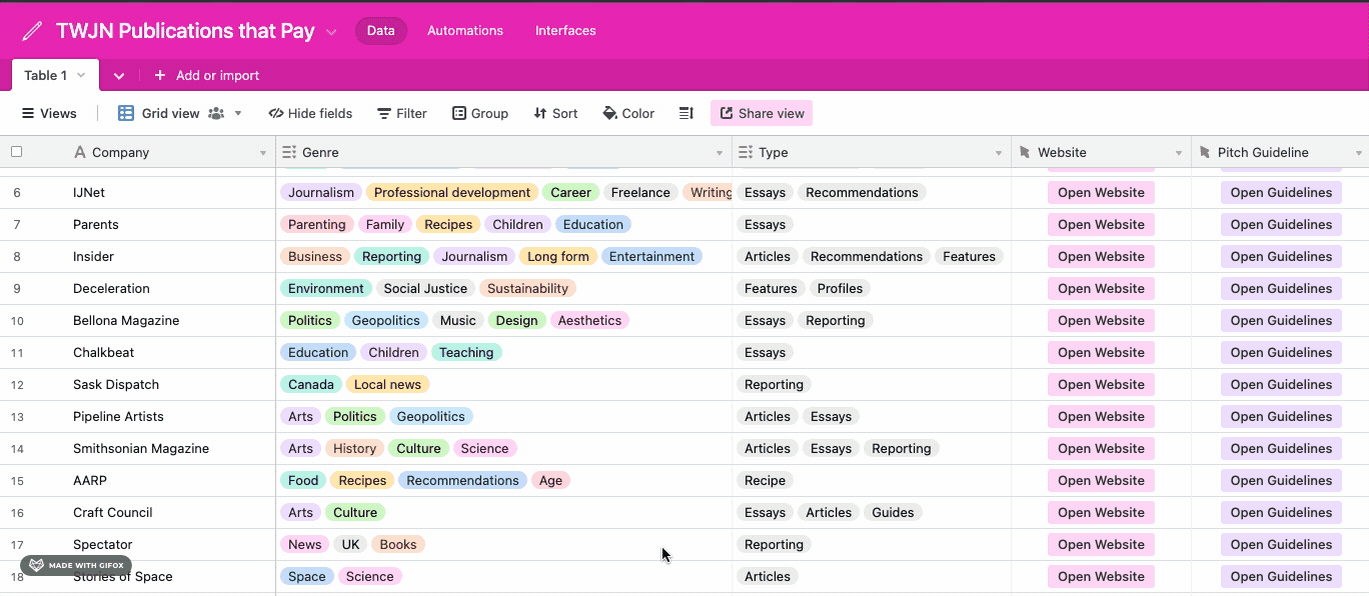Click the Genre field type icon
Viewport: 1369px width, 596px height.
pos(289,152)
